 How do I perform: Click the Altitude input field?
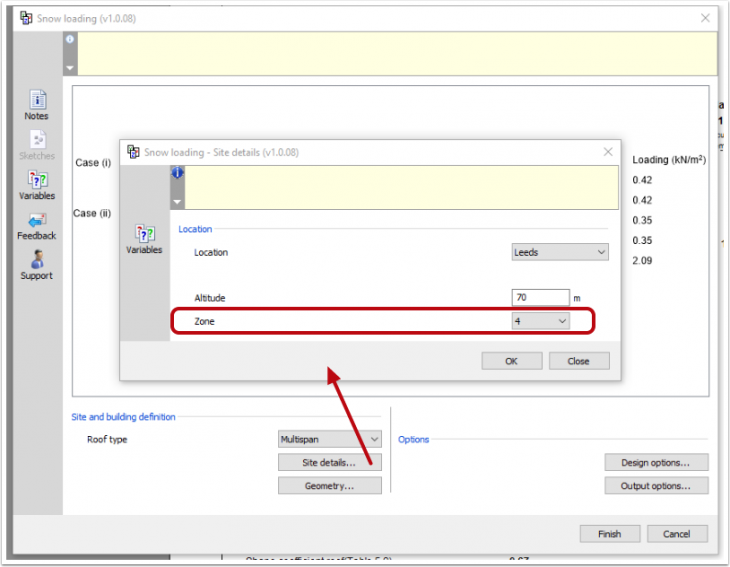[539, 298]
